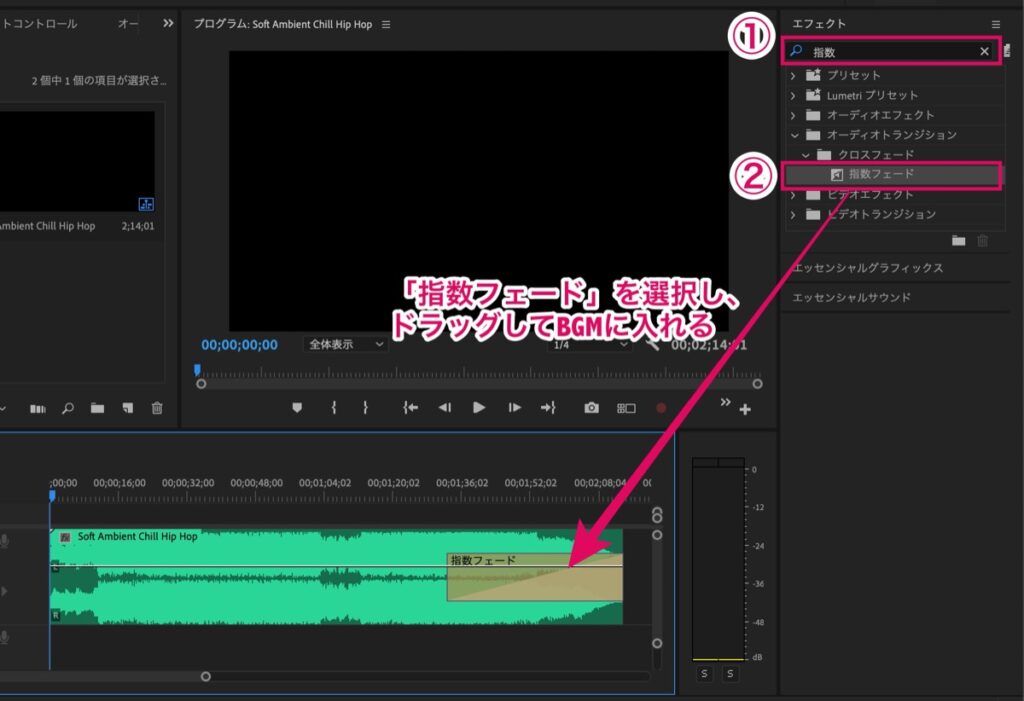Open the Effects panel hamburger menu
This screenshot has height=701, width=1024.
[x=996, y=24]
